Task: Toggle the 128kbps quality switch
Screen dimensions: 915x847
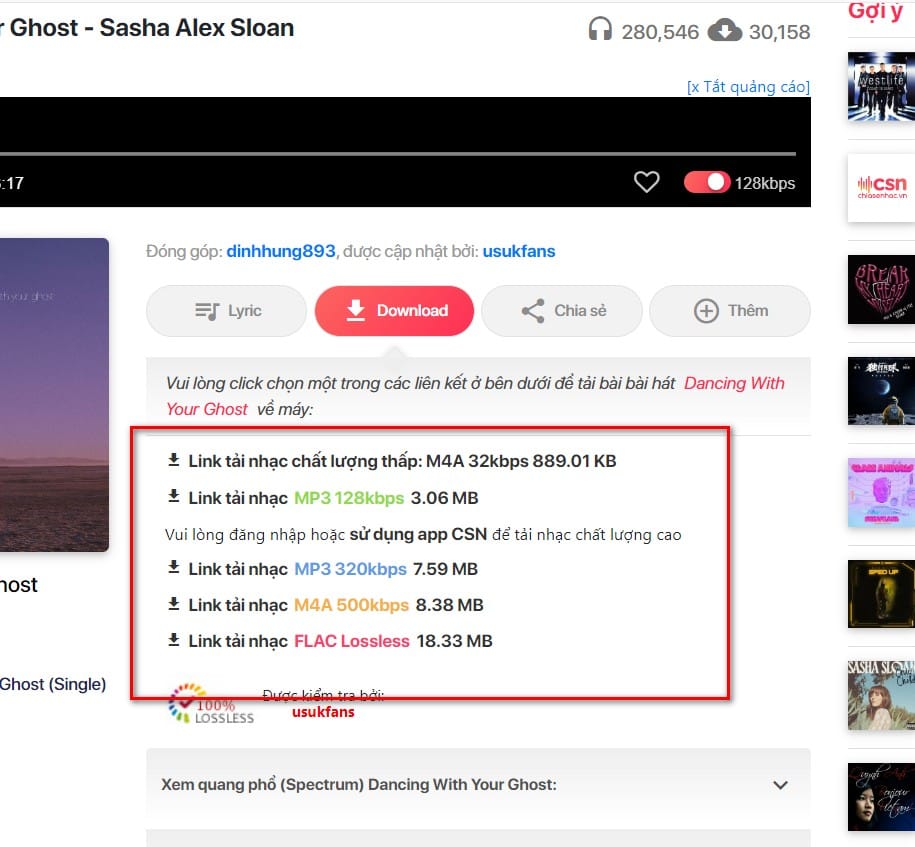Action: click(707, 182)
